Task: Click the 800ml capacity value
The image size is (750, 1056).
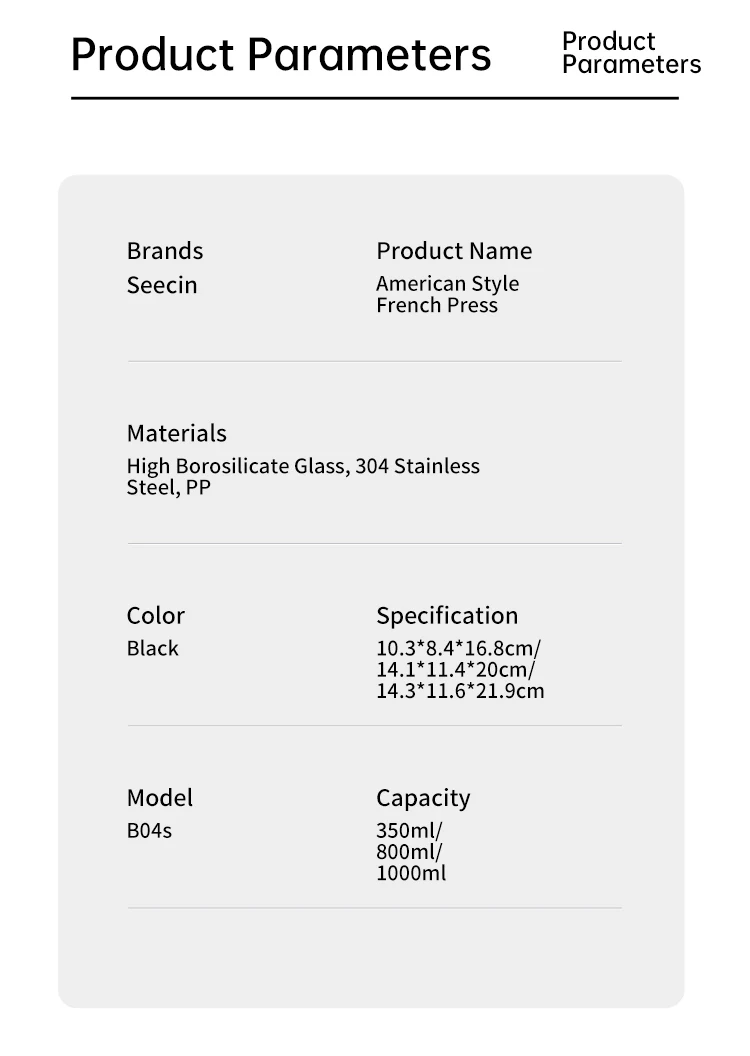Action: (409, 852)
